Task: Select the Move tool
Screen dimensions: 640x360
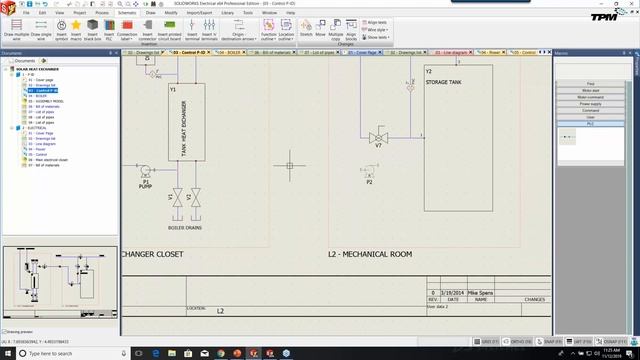Action: click(320, 28)
